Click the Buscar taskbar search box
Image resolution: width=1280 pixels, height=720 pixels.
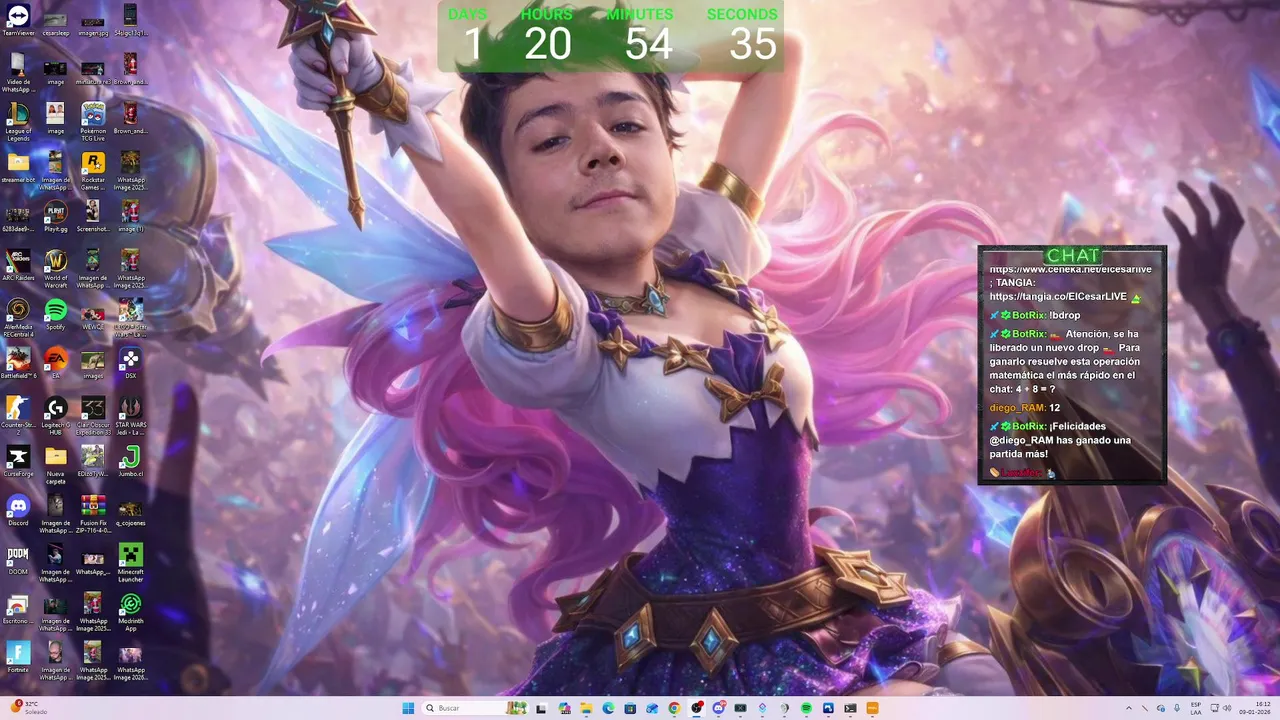[x=474, y=708]
